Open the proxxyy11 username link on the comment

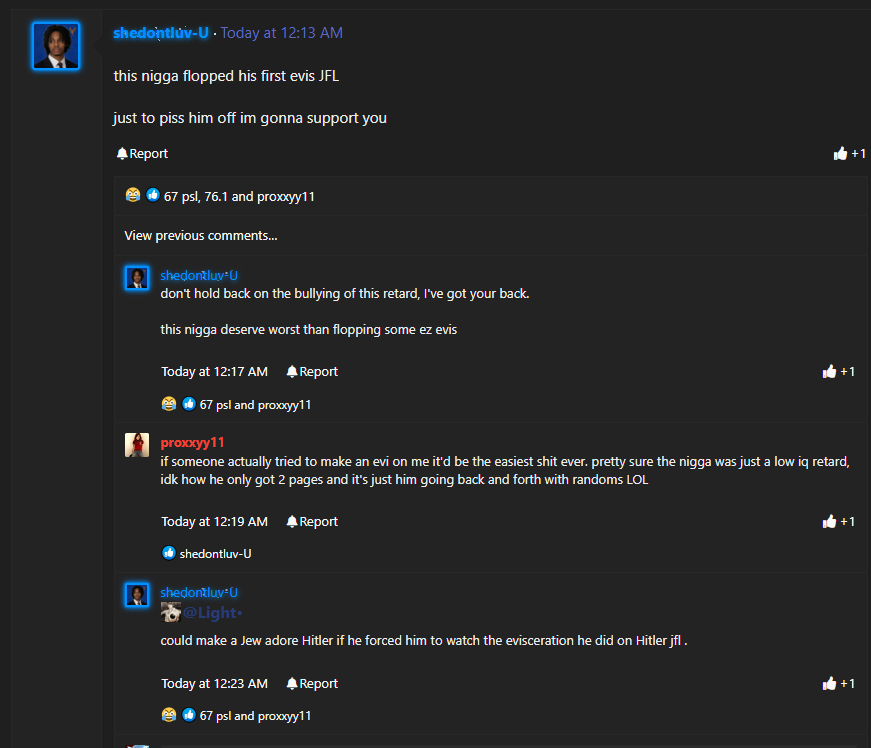192,443
